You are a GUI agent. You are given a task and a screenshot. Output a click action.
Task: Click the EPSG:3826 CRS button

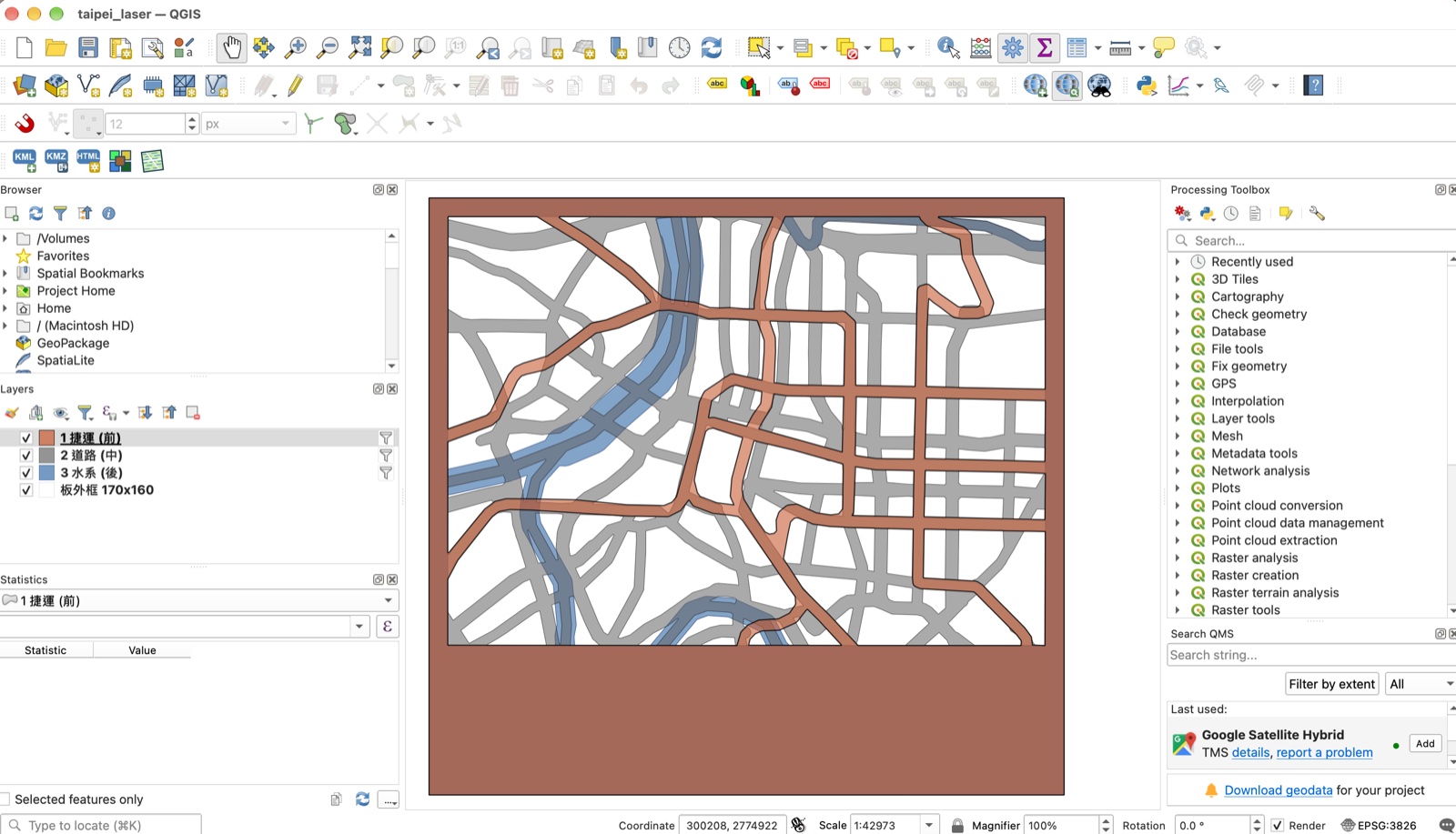[1379, 825]
